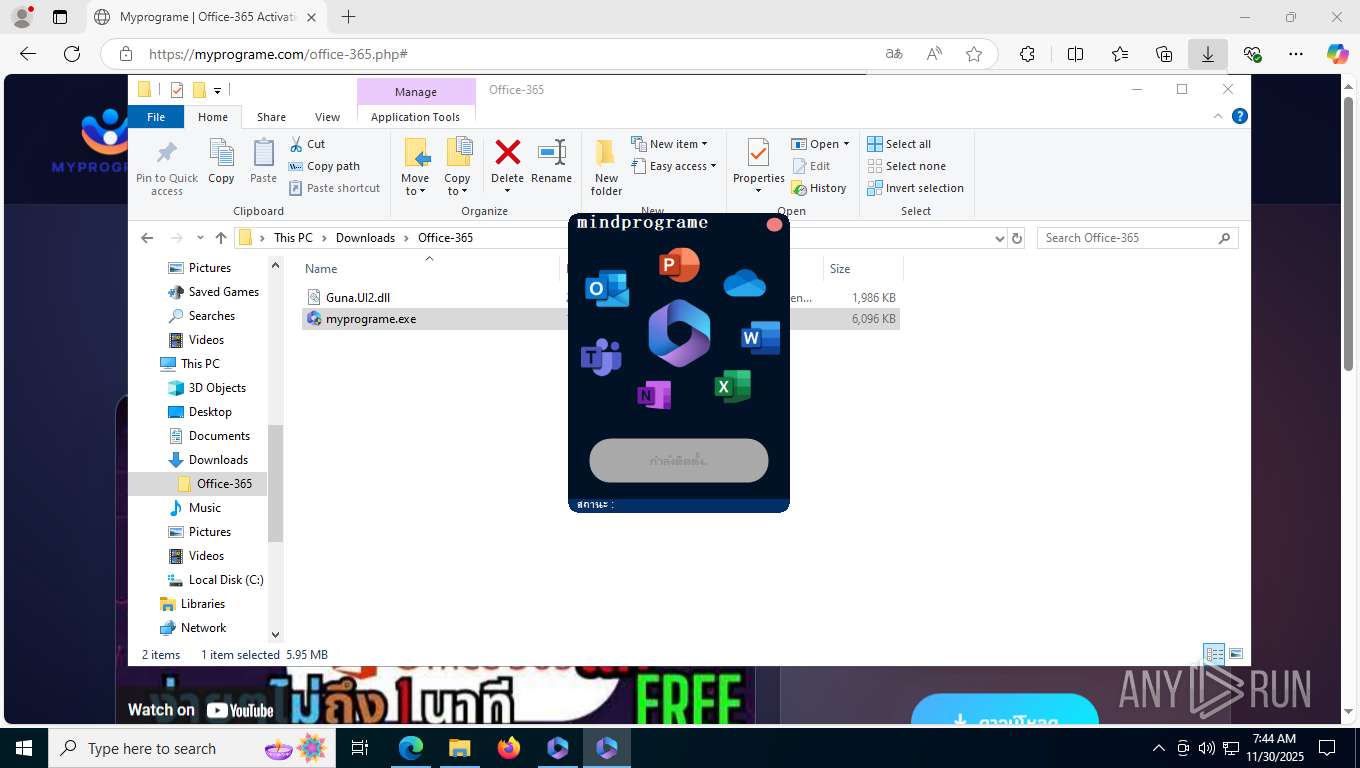Click Downloads in the address breadcrumb
The height and width of the screenshot is (768, 1360).
point(365,238)
